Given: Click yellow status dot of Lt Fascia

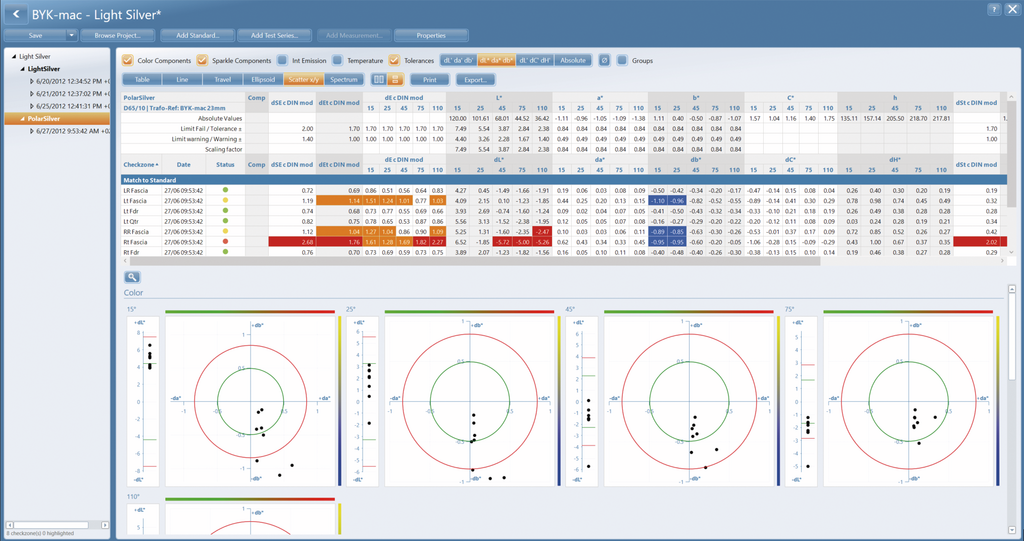Looking at the screenshot, I should [225, 201].
